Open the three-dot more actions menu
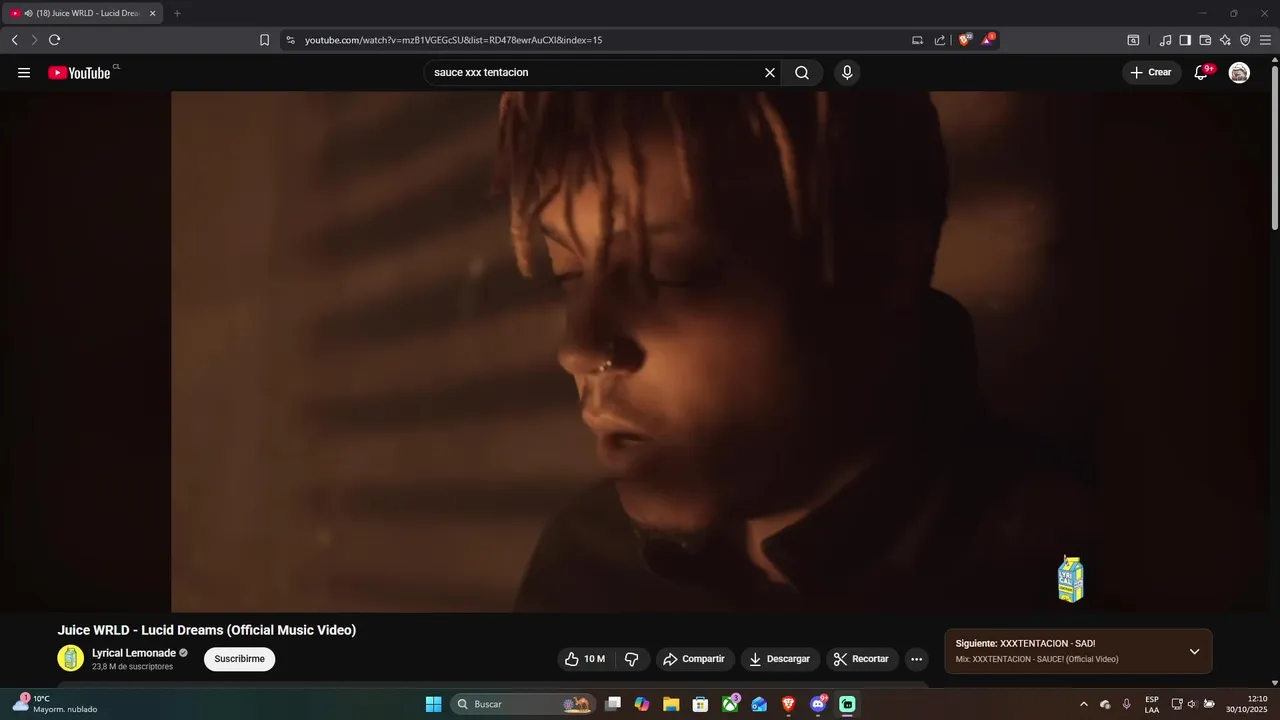 [x=916, y=659]
